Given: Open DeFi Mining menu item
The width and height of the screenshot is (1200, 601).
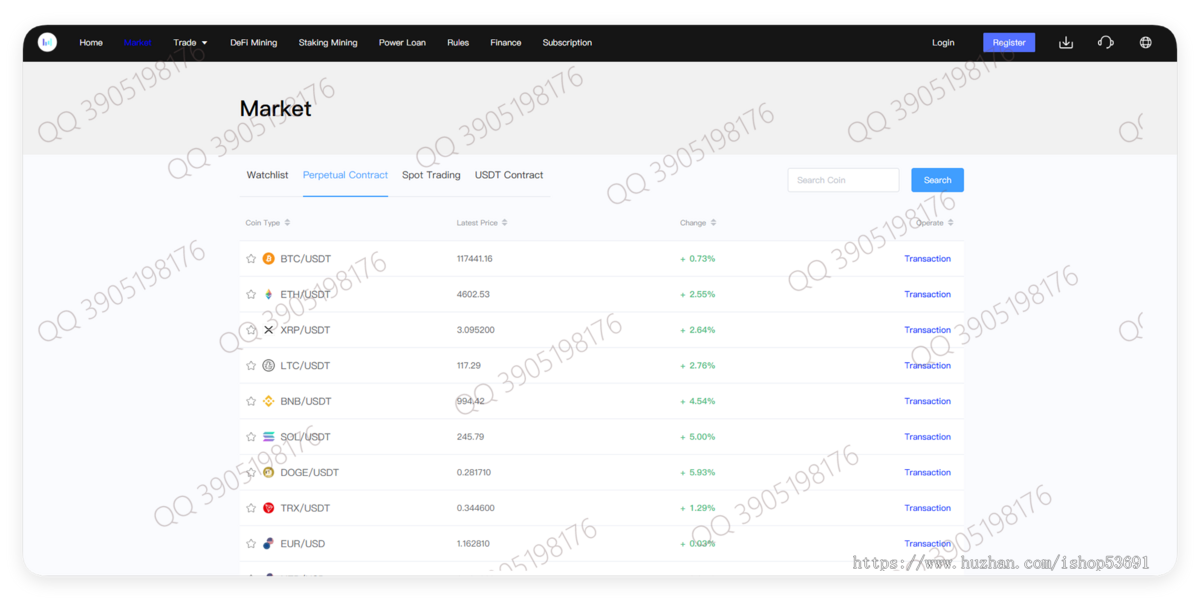Looking at the screenshot, I should 253,43.
